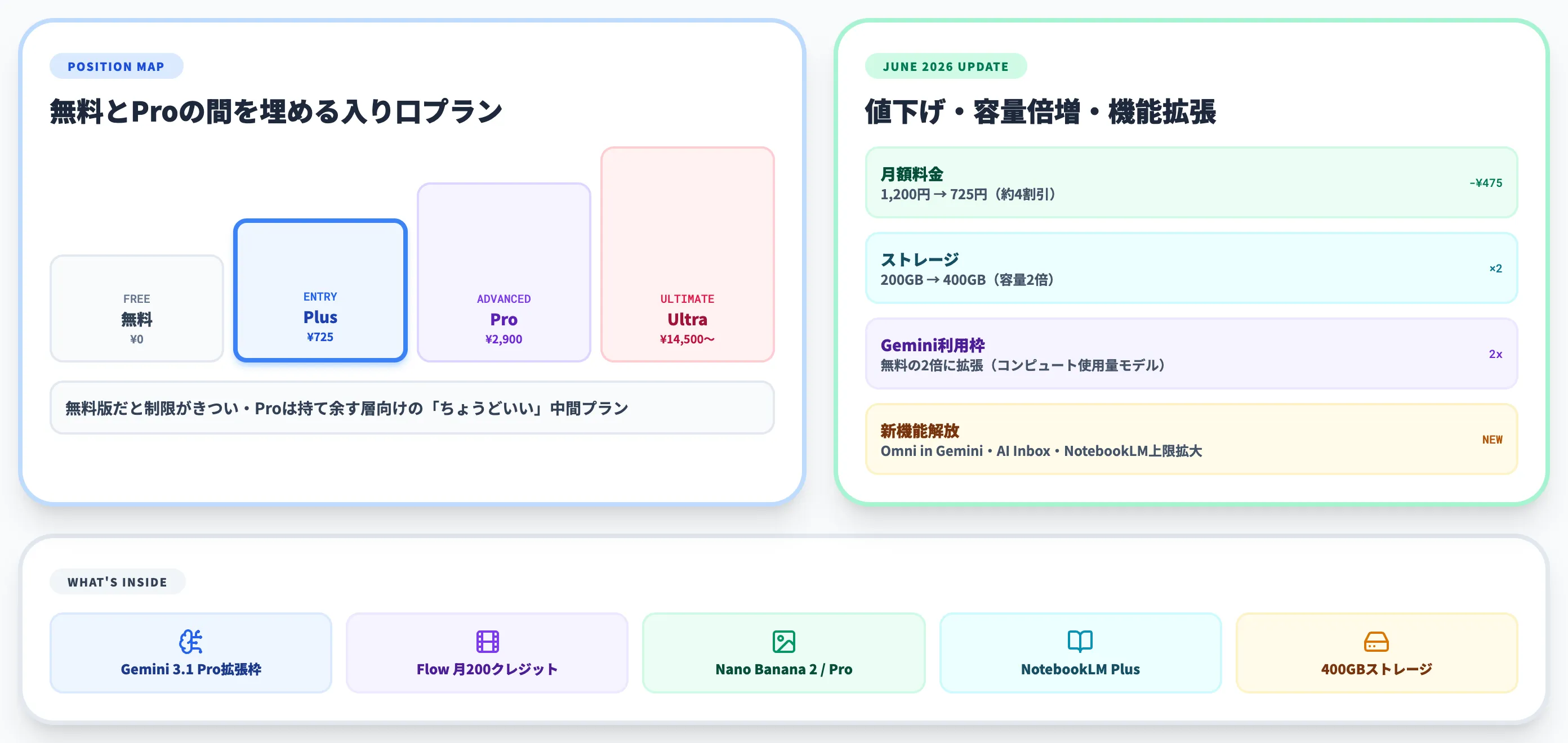Select the ENTRY Plus ¥725 plan card
The image size is (1568, 743).
(x=320, y=290)
